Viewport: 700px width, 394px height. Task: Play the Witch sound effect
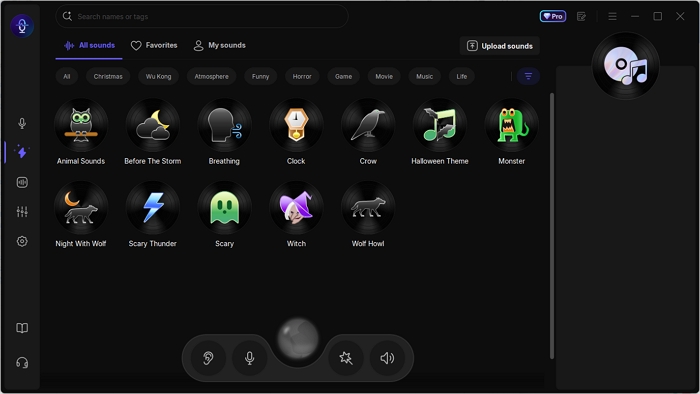(x=296, y=208)
